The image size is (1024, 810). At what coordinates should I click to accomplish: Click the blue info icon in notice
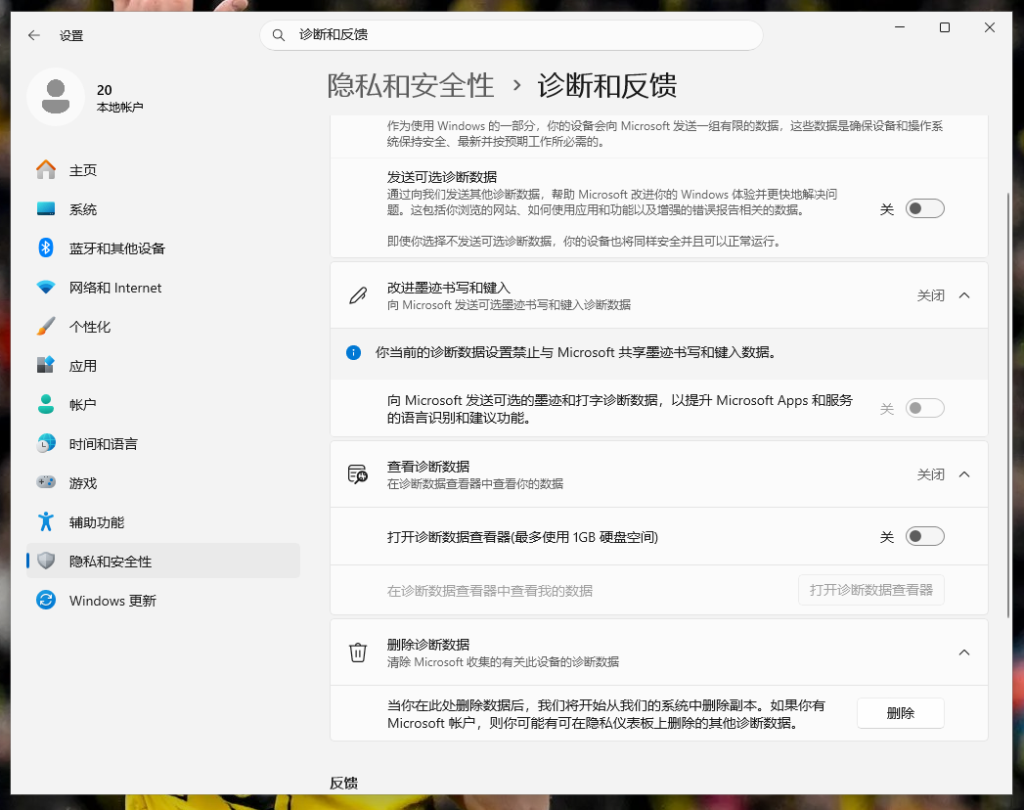[353, 353]
